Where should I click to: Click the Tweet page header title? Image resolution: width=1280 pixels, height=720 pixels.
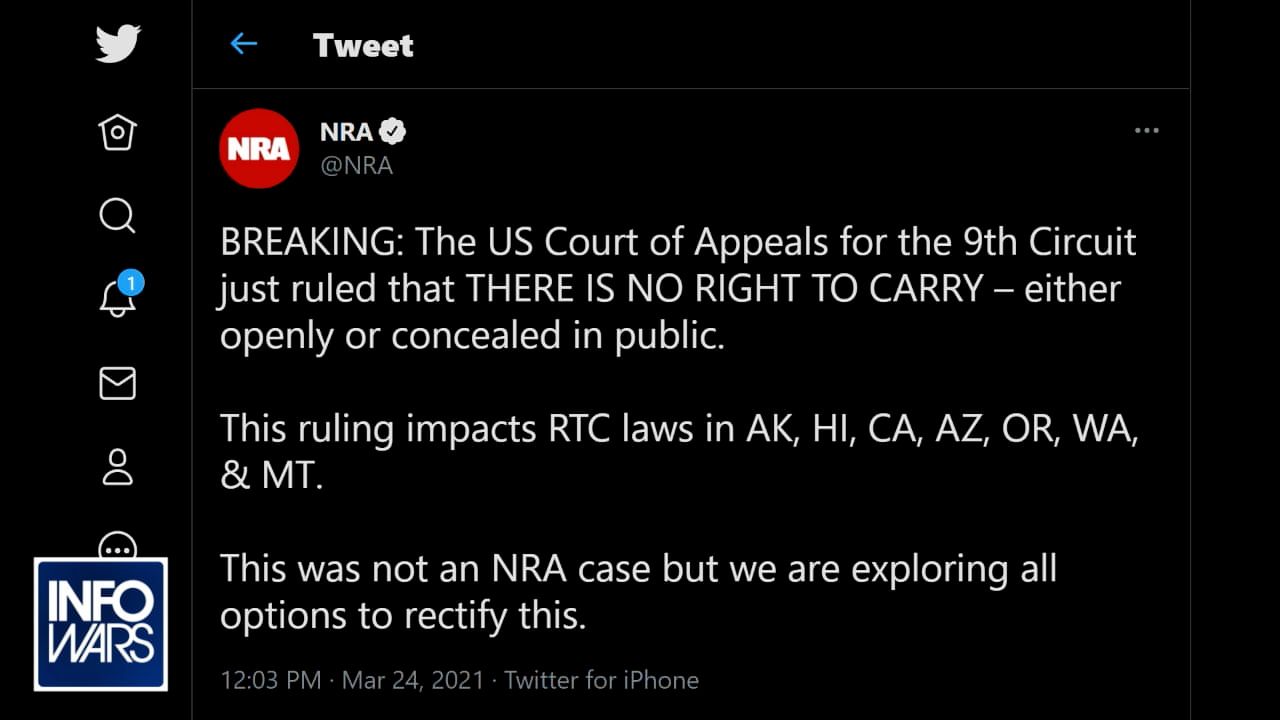[x=363, y=45]
